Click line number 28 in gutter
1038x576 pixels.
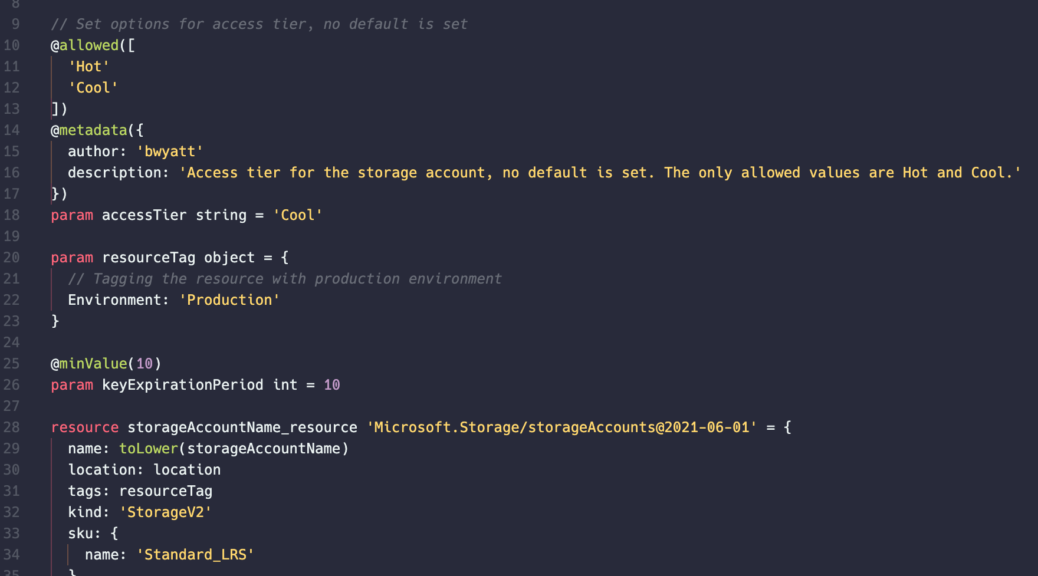pos(11,427)
